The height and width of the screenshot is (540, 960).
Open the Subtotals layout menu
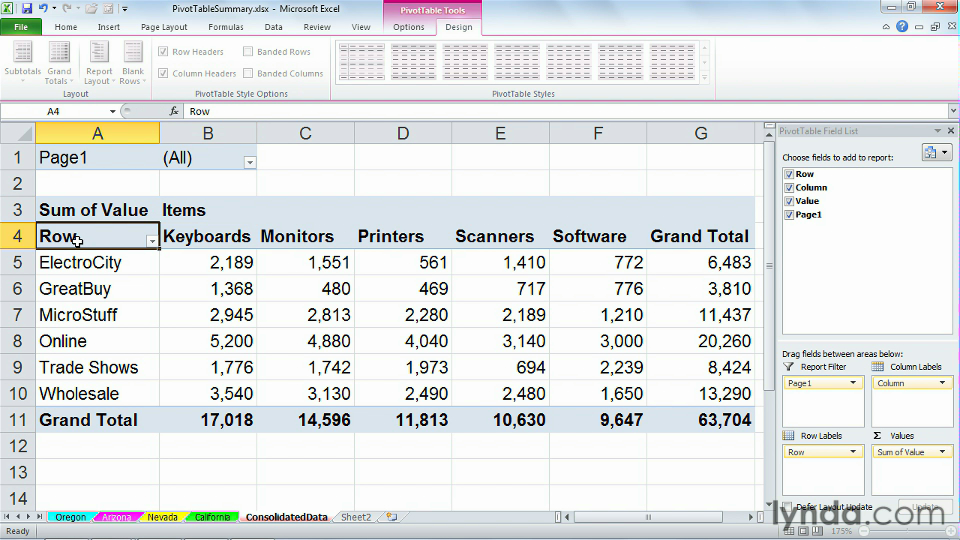pyautogui.click(x=23, y=62)
